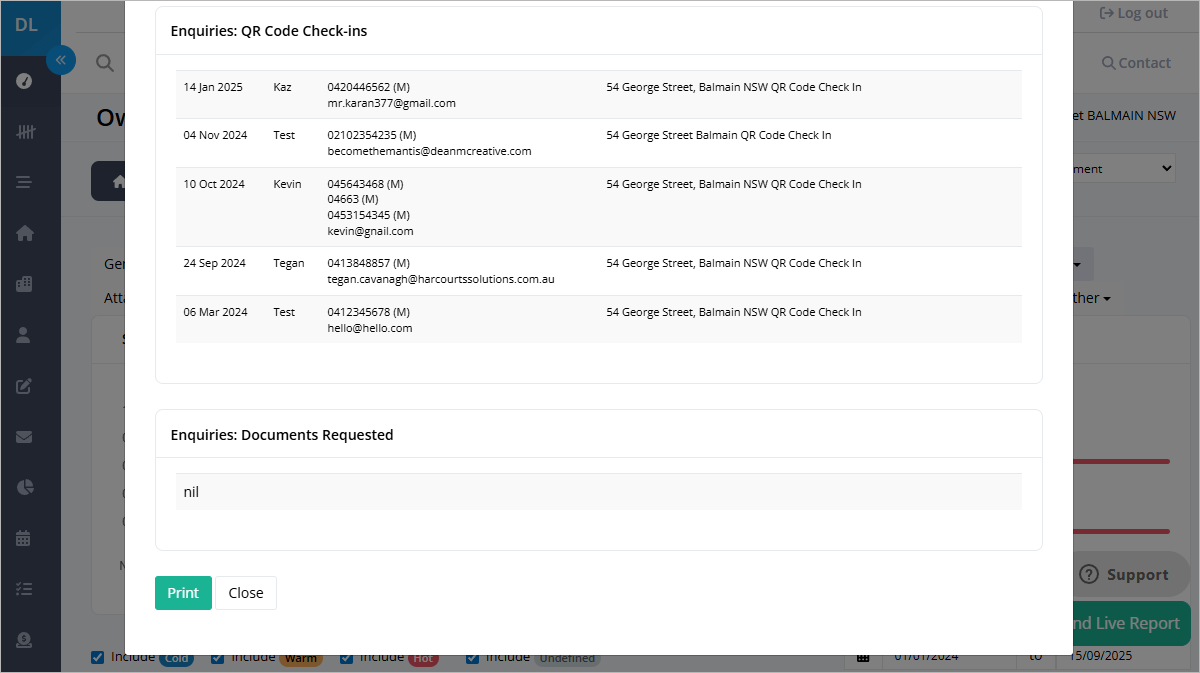Click the DL logo in the sidebar

(27, 24)
